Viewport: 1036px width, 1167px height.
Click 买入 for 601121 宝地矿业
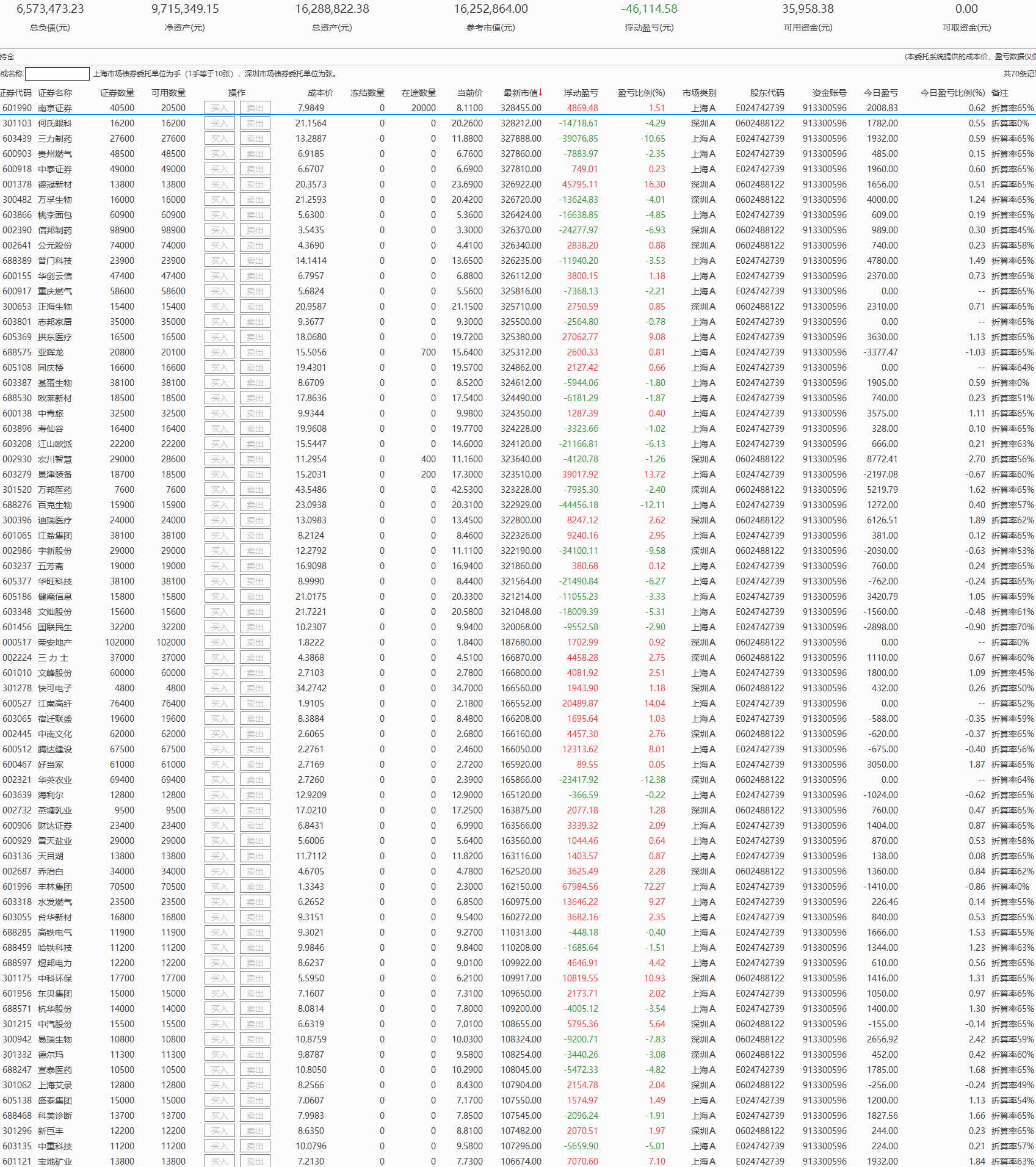click(x=220, y=1162)
